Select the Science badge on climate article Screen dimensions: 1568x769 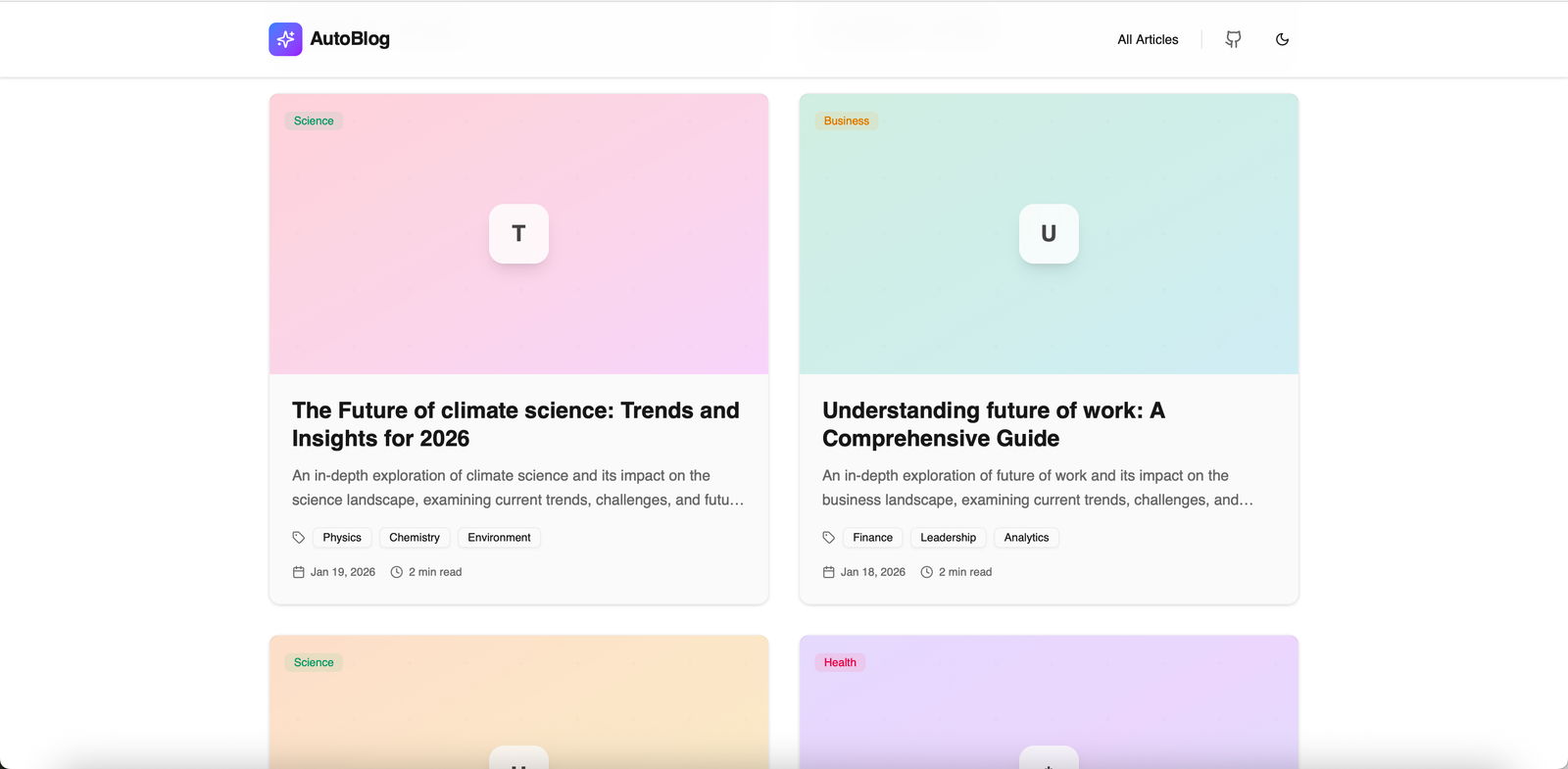point(314,120)
